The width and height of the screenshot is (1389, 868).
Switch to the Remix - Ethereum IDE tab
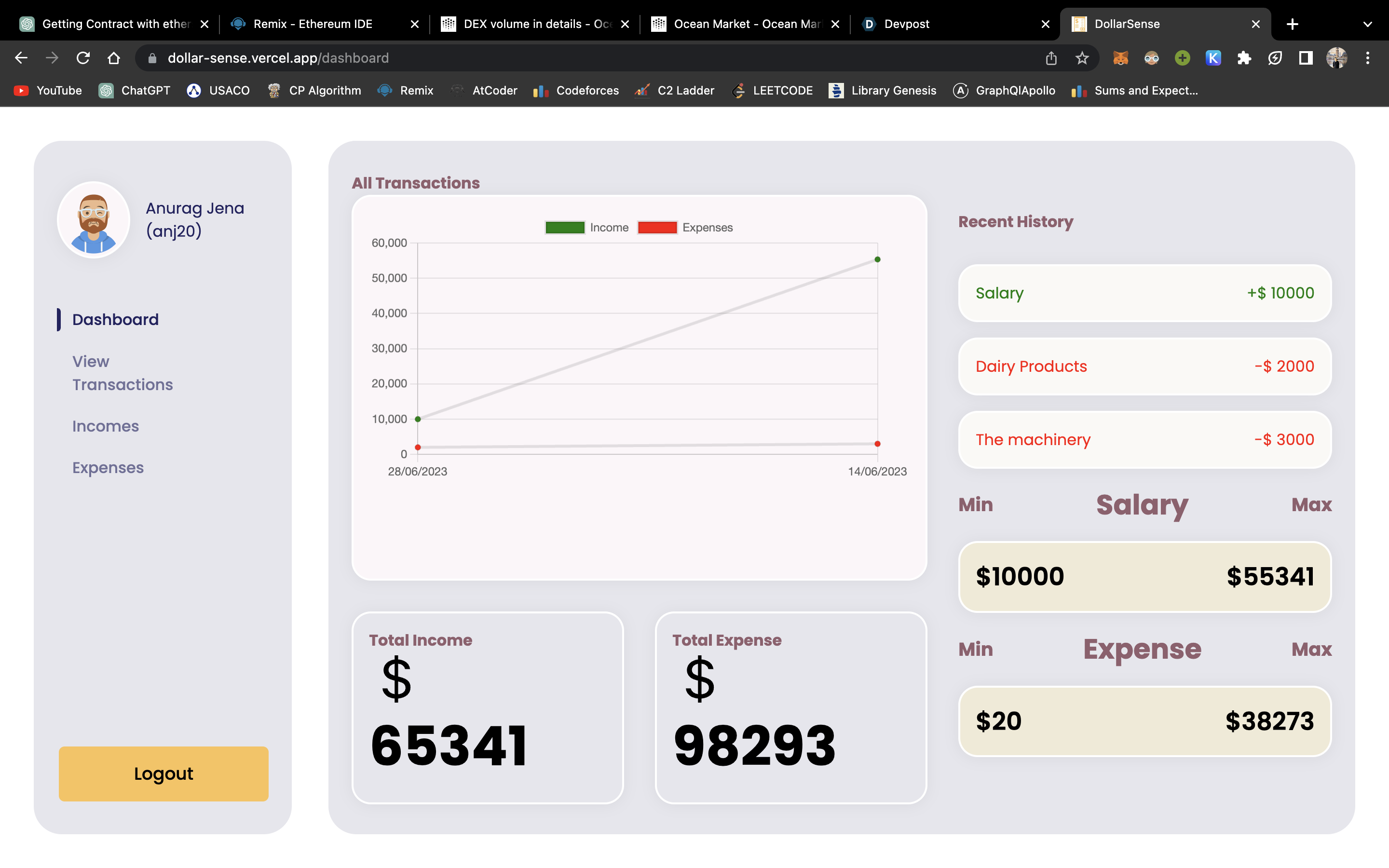pos(313,24)
